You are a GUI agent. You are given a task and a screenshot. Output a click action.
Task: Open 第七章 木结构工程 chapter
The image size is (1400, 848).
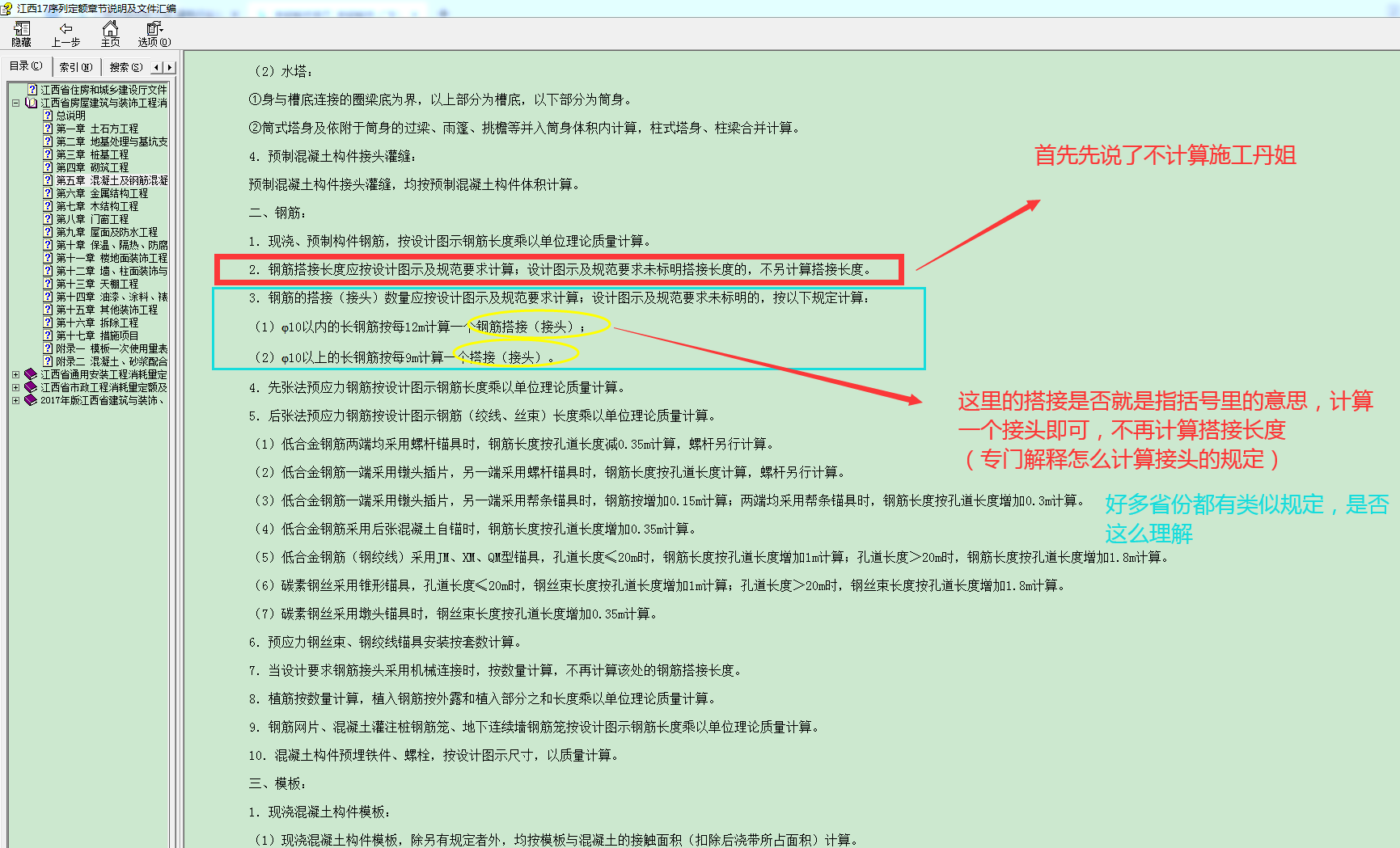[97, 206]
